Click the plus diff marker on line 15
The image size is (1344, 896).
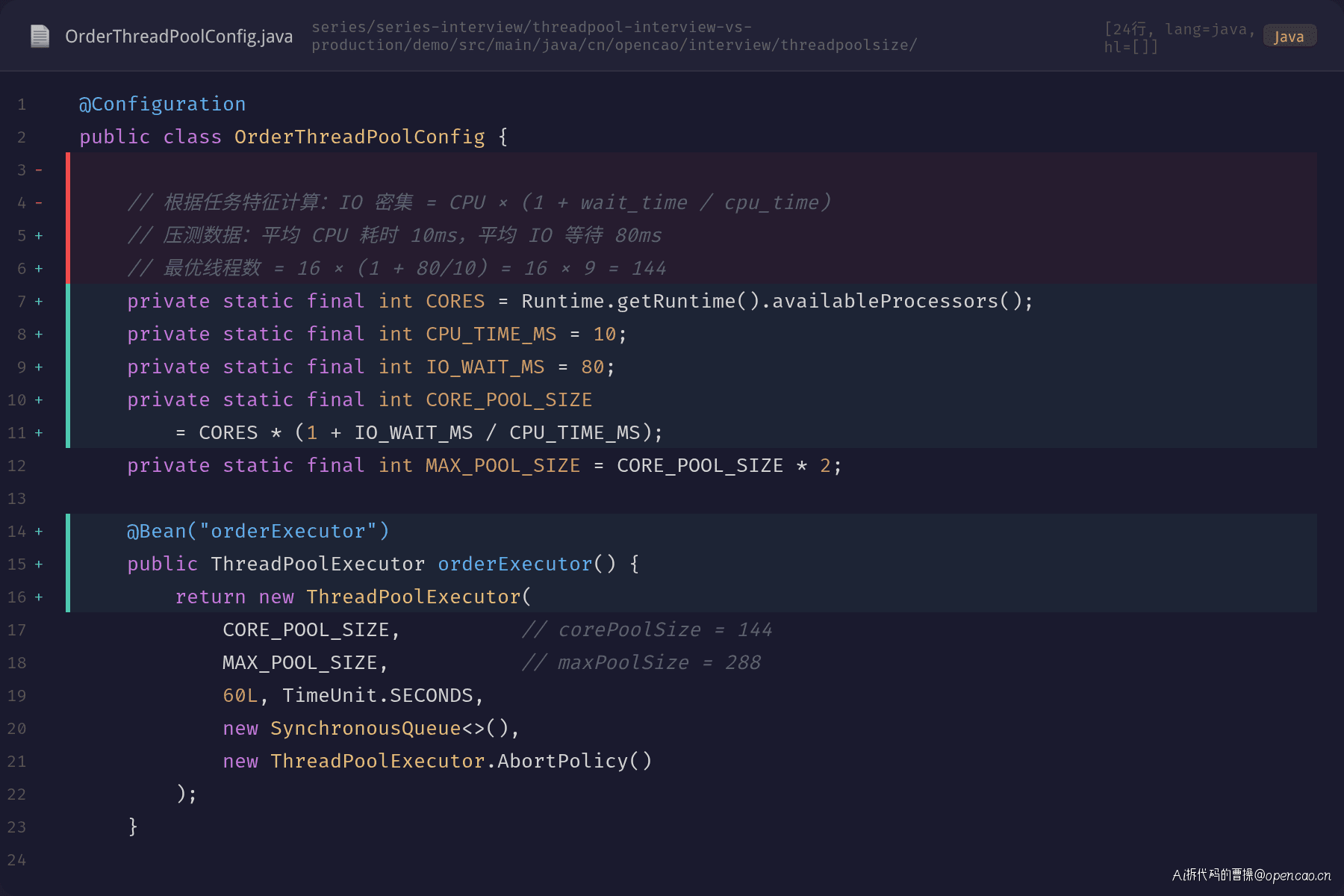click(x=39, y=564)
